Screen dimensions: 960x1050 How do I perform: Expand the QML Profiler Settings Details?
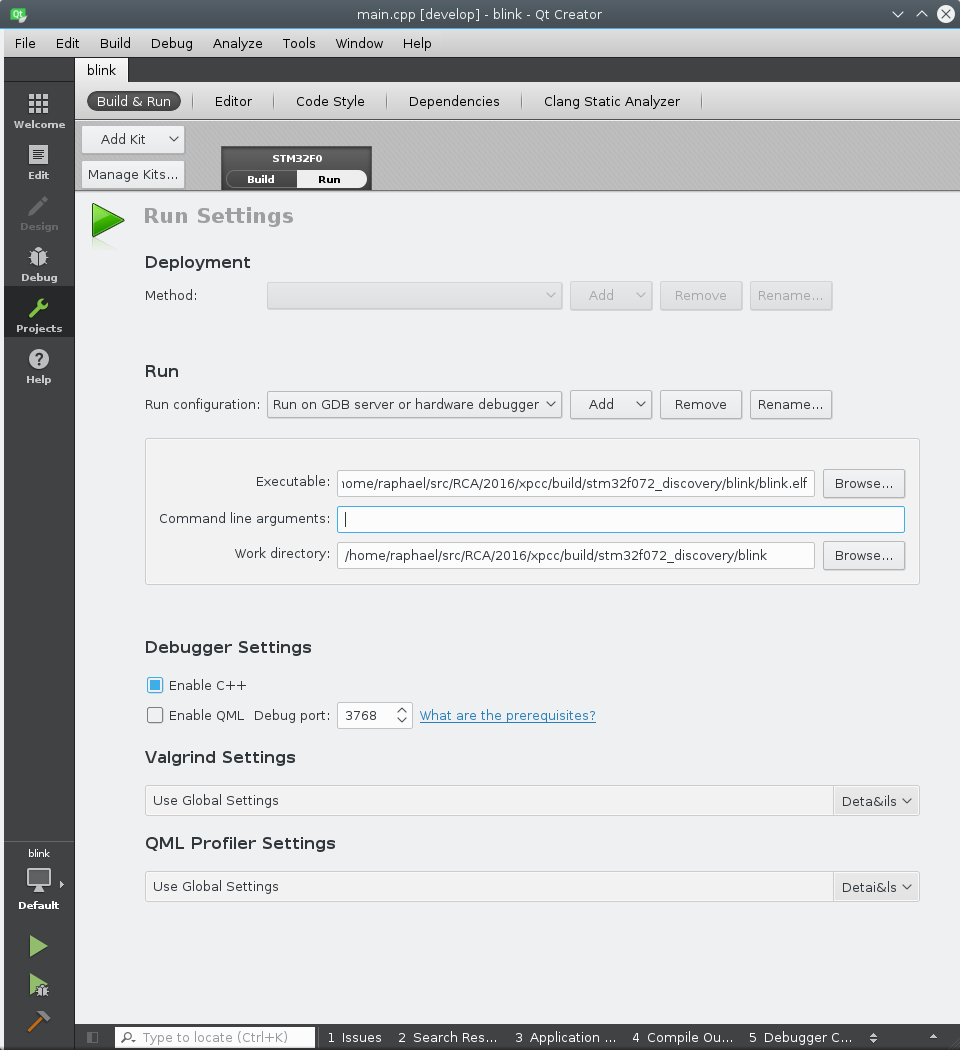coord(876,887)
